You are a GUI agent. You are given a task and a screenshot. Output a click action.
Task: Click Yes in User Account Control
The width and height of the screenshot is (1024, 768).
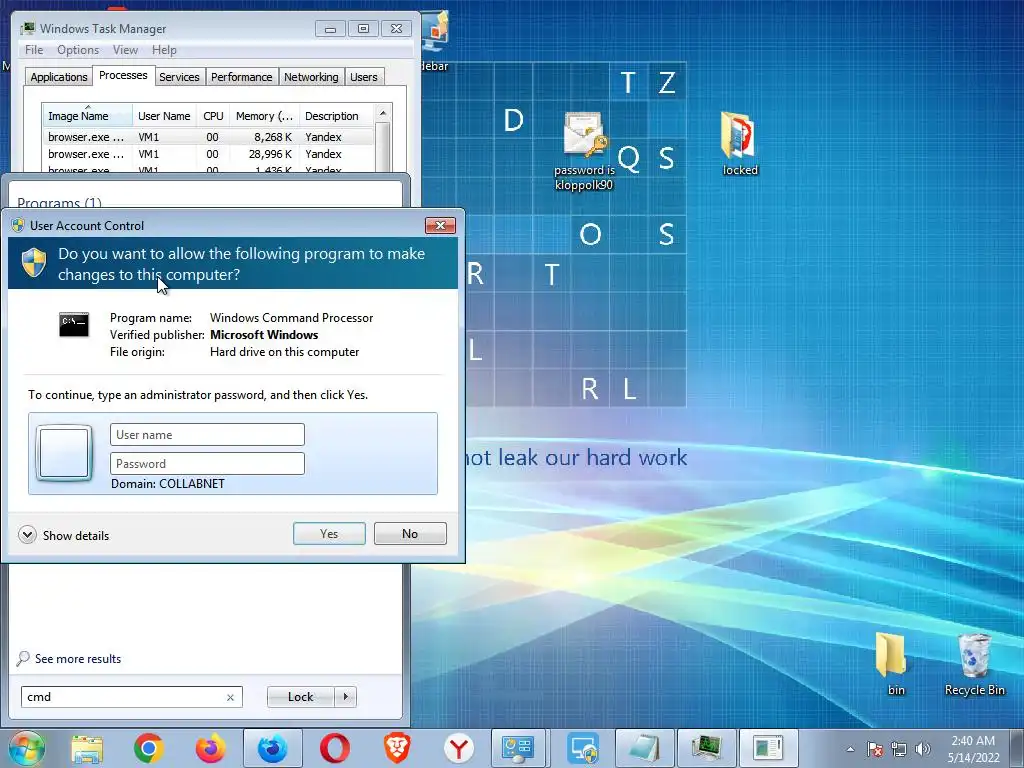coord(329,534)
